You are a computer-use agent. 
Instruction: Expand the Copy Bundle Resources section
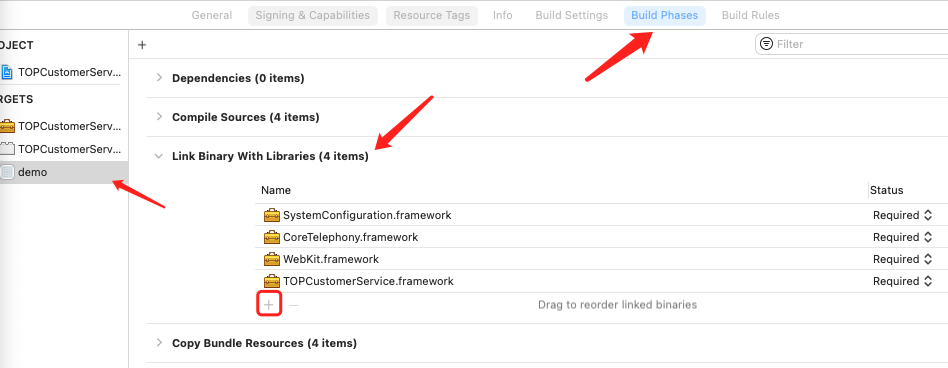click(159, 343)
